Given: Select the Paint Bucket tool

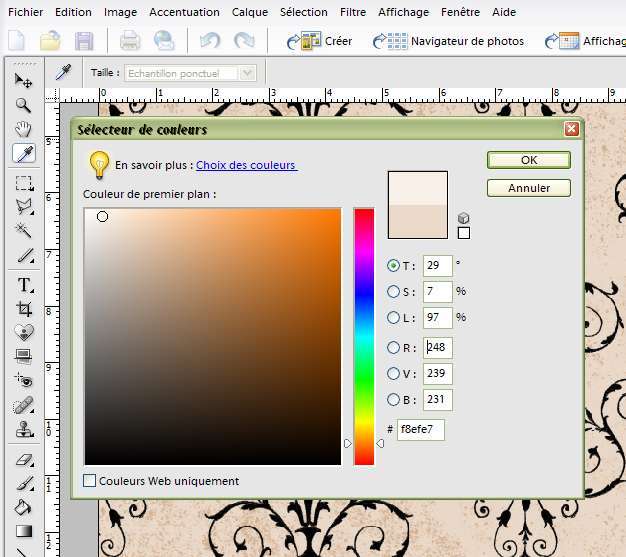Looking at the screenshot, I should [23, 507].
